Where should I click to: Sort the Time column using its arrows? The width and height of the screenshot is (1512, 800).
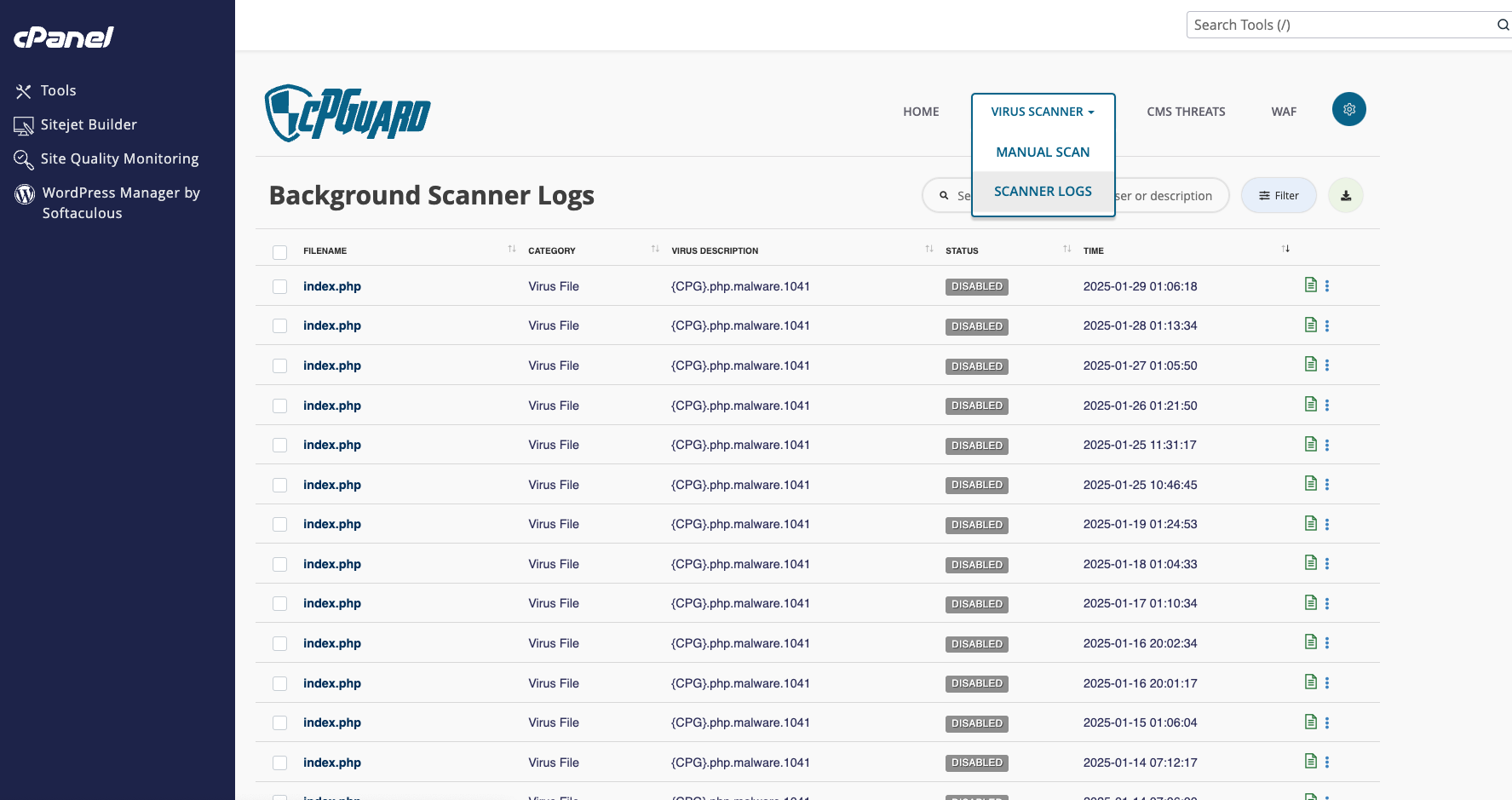point(1285,248)
